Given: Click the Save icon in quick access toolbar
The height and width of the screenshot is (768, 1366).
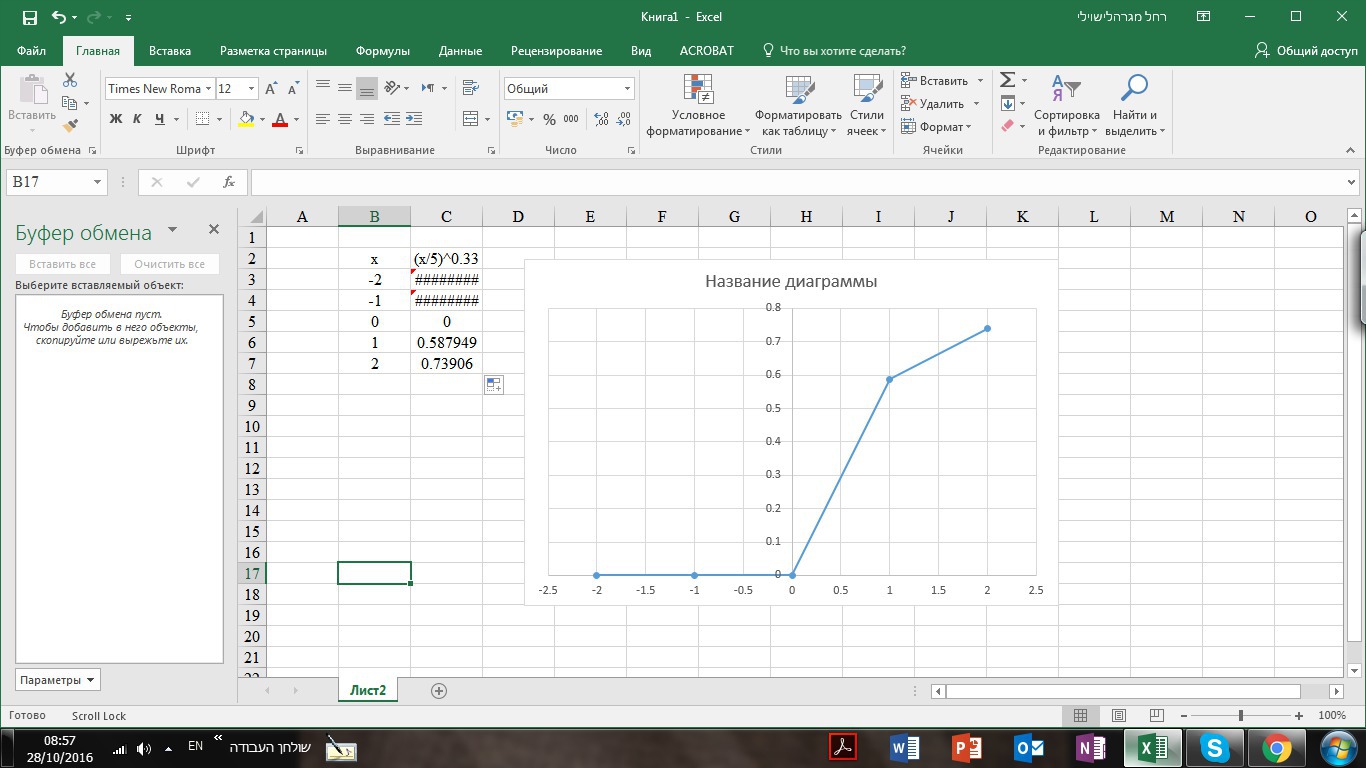Looking at the screenshot, I should pyautogui.click(x=29, y=17).
